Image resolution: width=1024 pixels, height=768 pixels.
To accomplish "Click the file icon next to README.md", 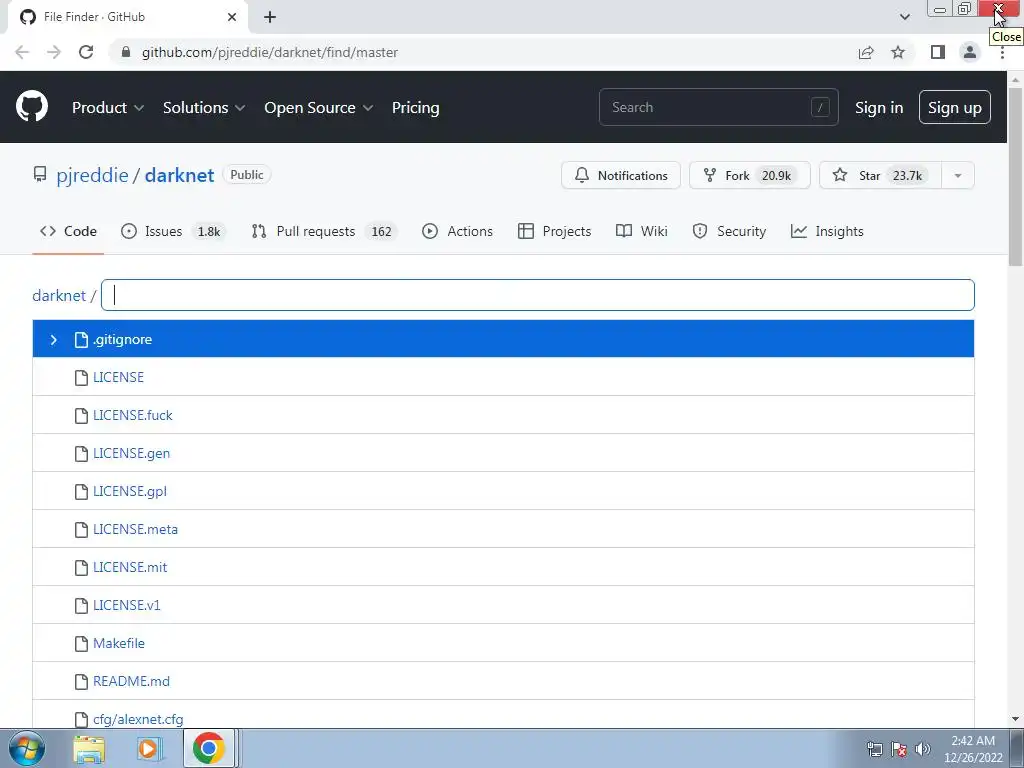I will pos(81,682).
